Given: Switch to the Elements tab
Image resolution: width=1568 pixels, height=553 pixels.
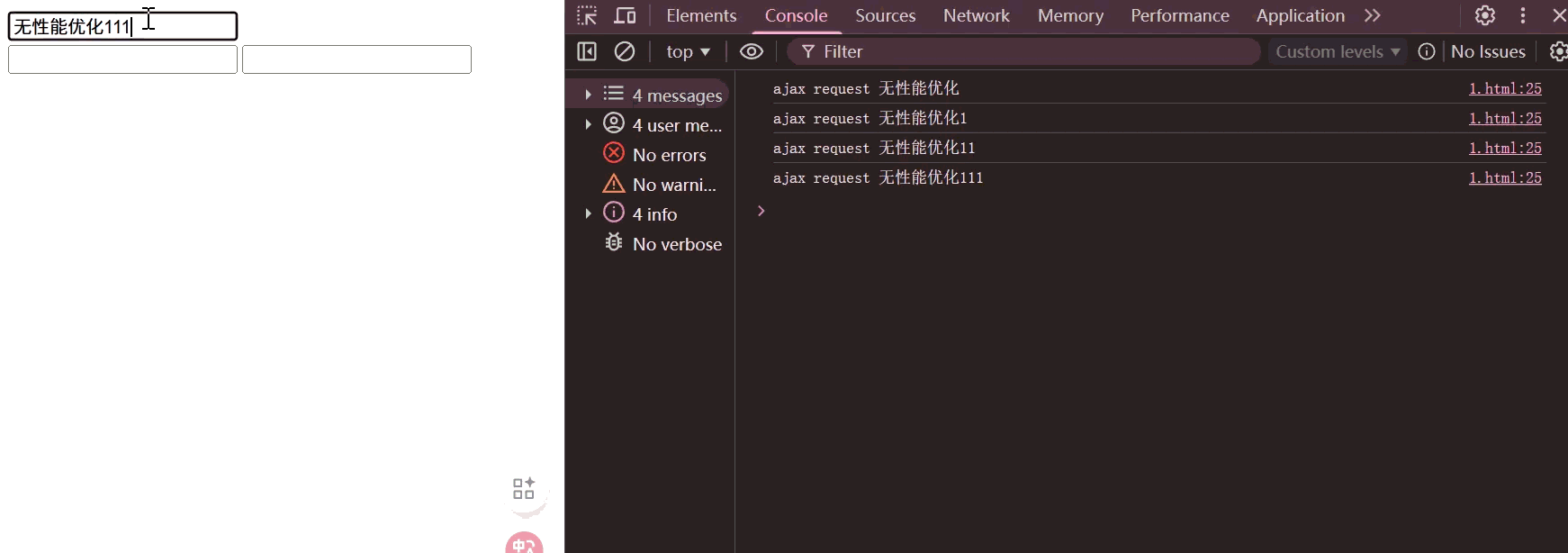Looking at the screenshot, I should (x=701, y=15).
